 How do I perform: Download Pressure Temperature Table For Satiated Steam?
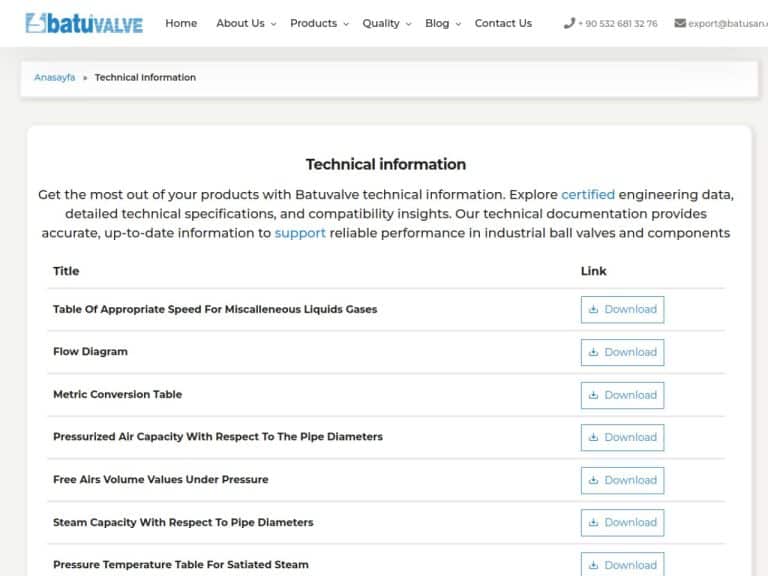(623, 565)
